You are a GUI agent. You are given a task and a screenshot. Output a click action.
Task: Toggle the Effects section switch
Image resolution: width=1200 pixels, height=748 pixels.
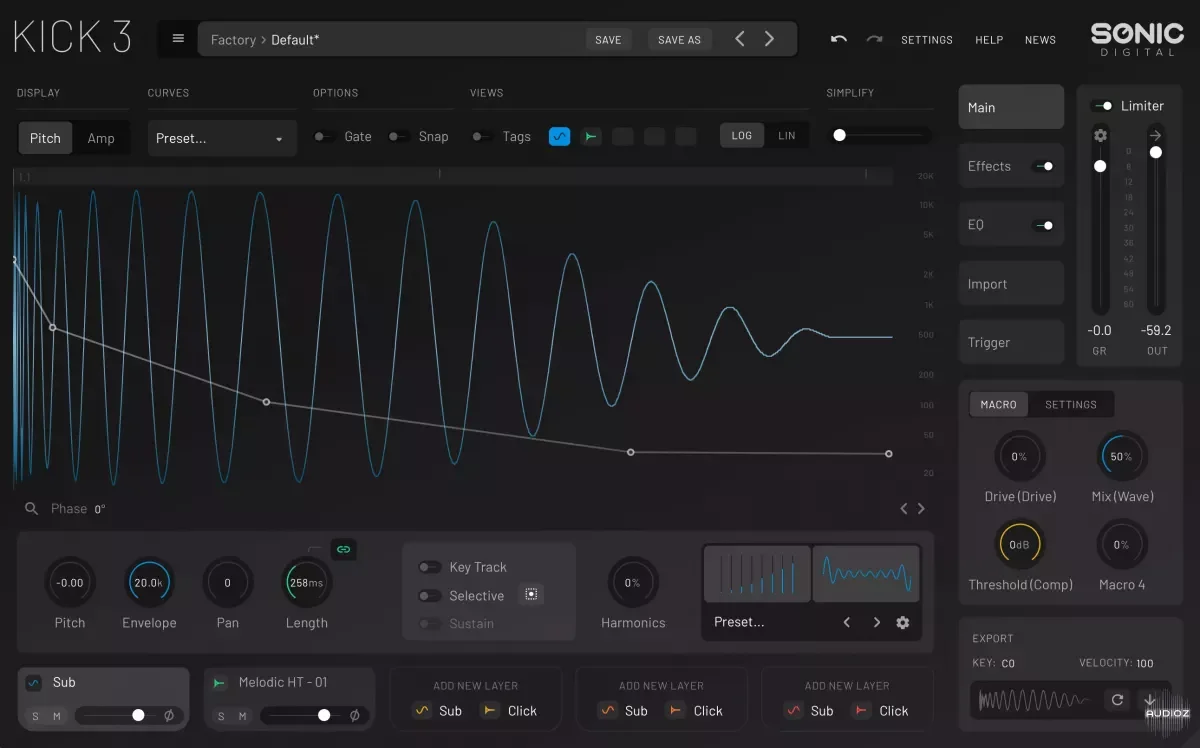pos(1043,167)
